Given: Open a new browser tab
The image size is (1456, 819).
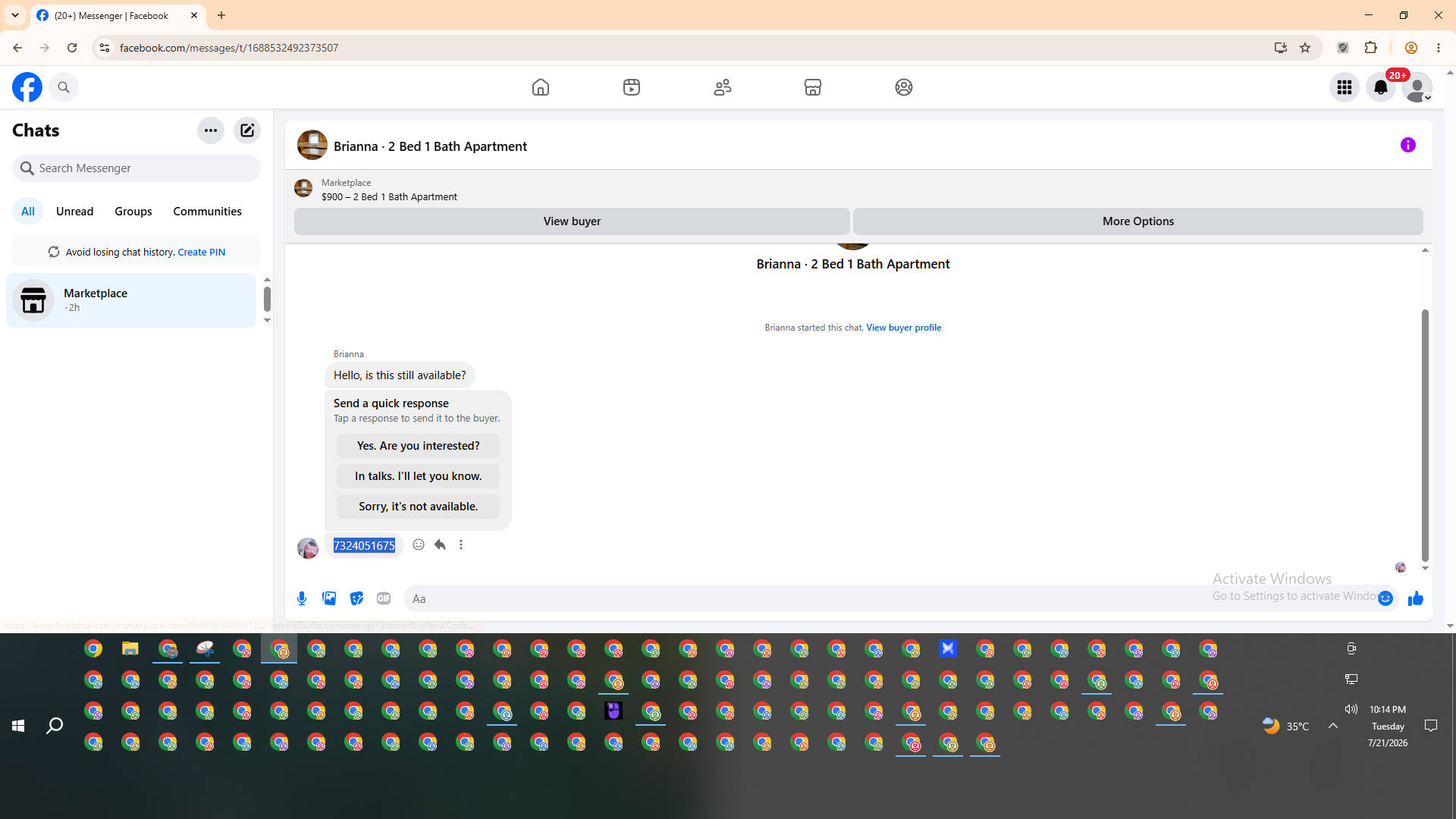Looking at the screenshot, I should pos(221,15).
